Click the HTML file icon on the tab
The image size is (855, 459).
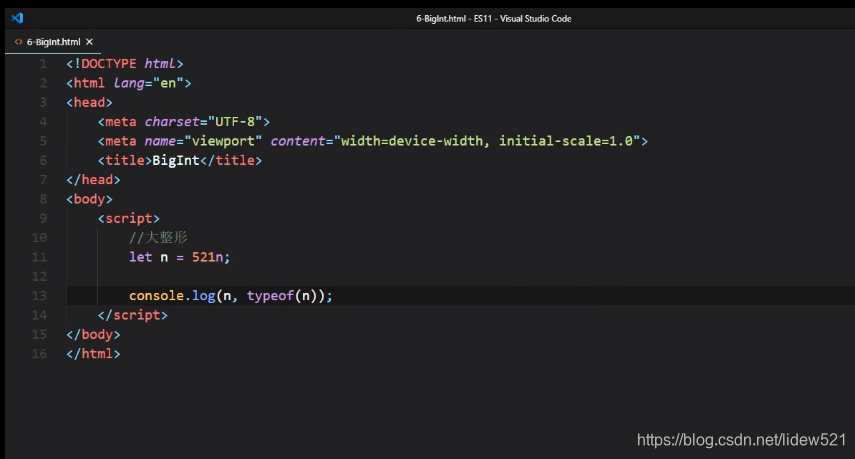click(19, 42)
